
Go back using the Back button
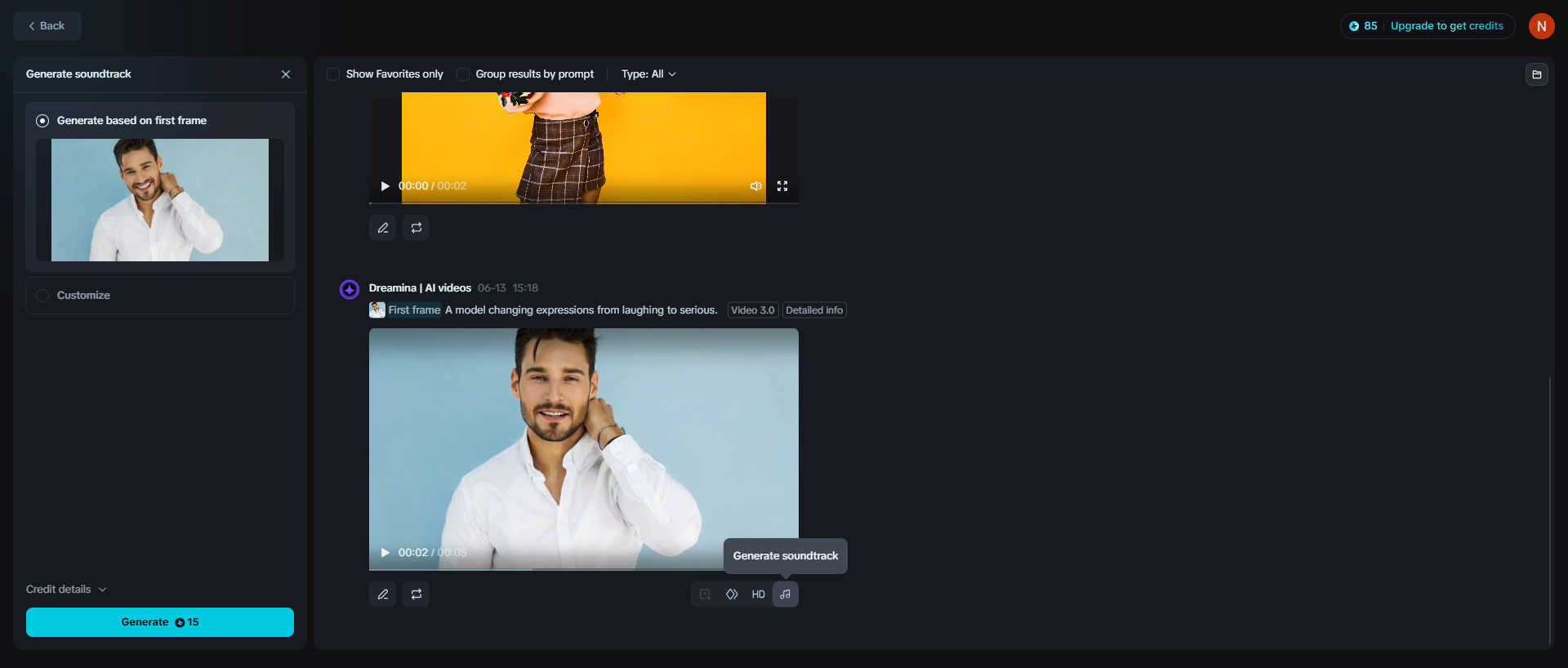pyautogui.click(x=47, y=26)
